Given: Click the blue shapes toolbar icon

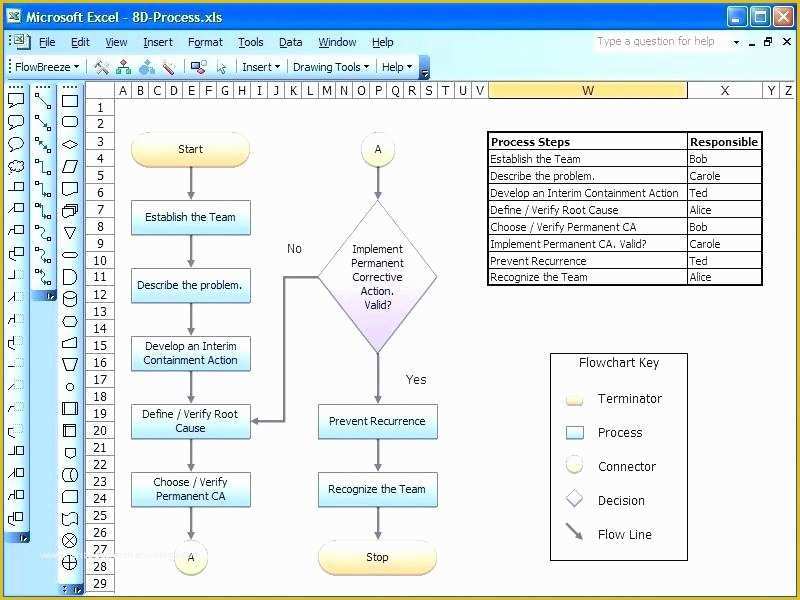Looking at the screenshot, I should tap(147, 67).
